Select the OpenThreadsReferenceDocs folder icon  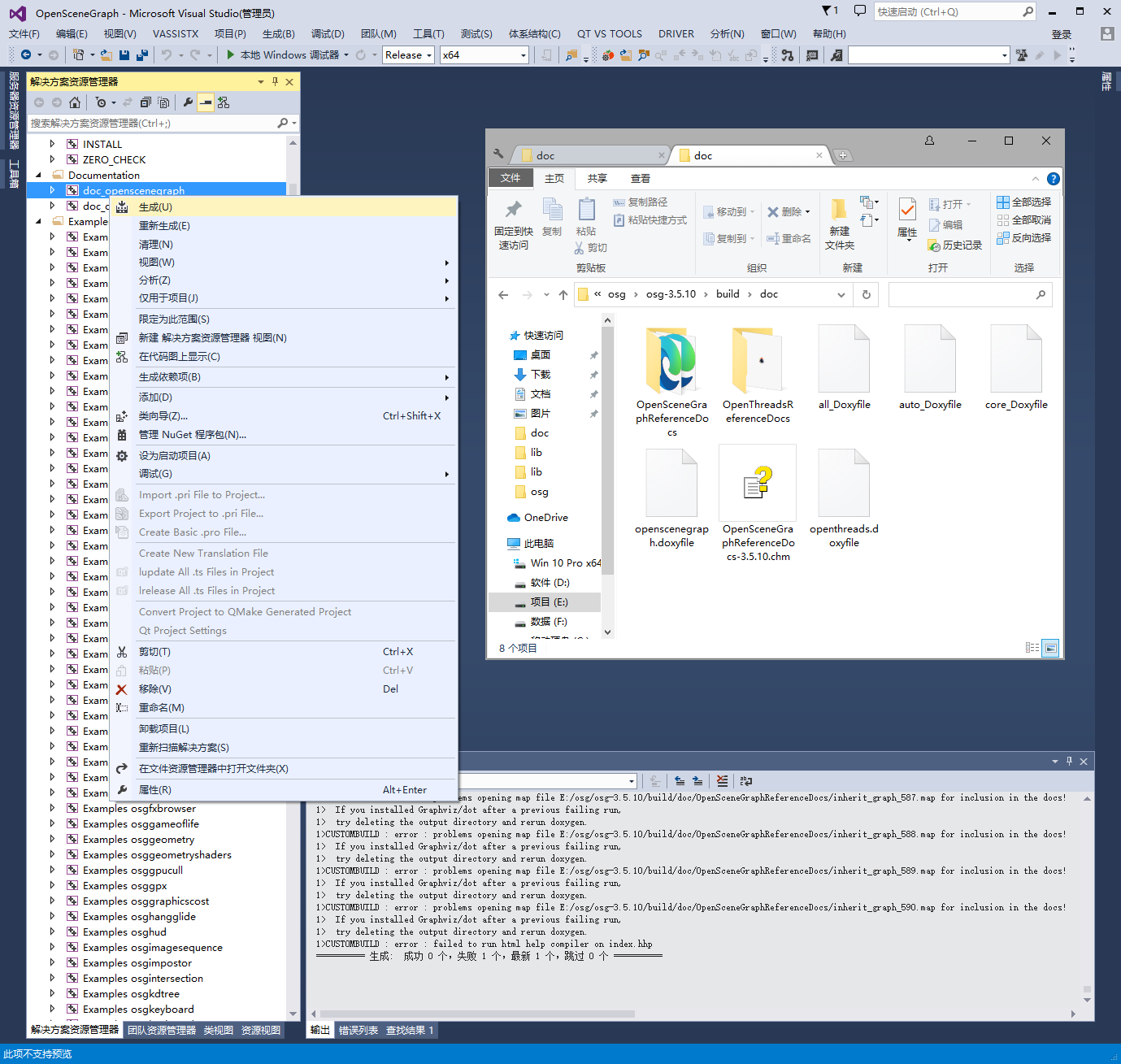pyautogui.click(x=758, y=361)
